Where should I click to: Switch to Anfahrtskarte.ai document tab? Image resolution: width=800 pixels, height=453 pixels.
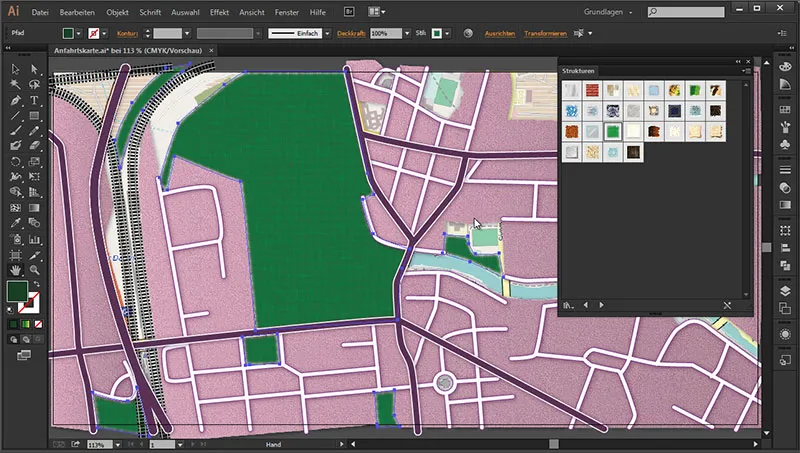(x=128, y=51)
